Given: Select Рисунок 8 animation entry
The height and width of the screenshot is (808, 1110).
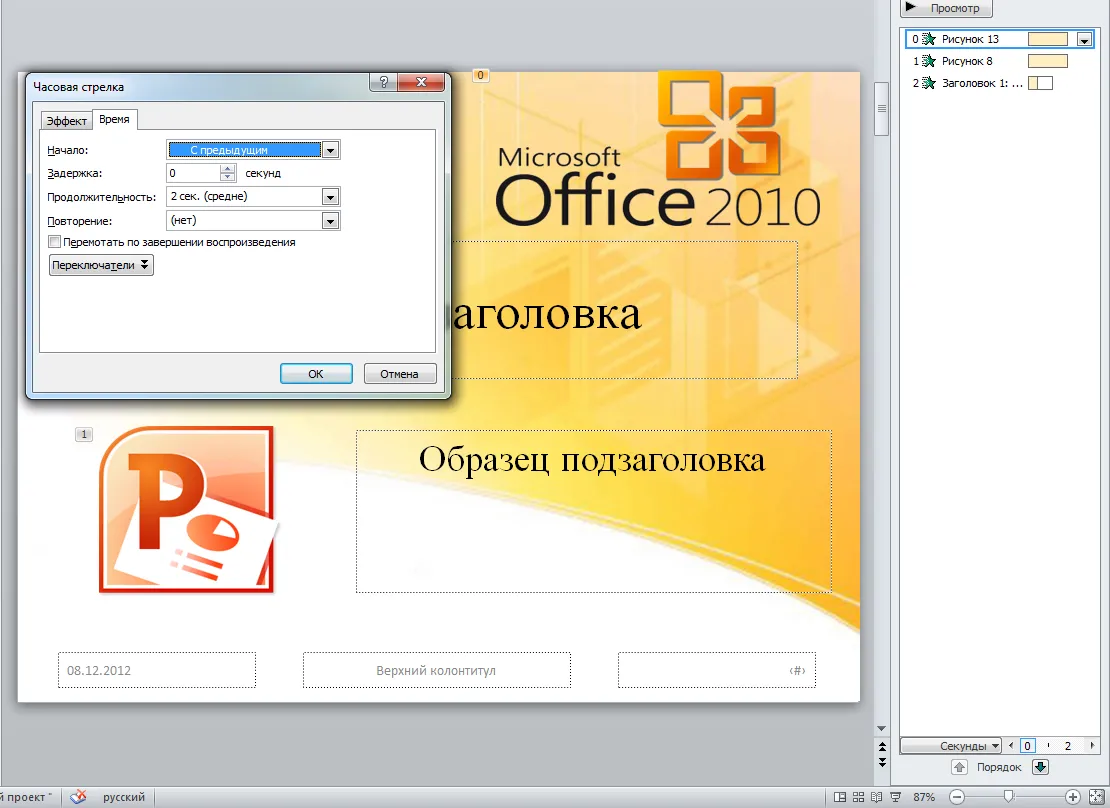Looking at the screenshot, I should coord(967,61).
